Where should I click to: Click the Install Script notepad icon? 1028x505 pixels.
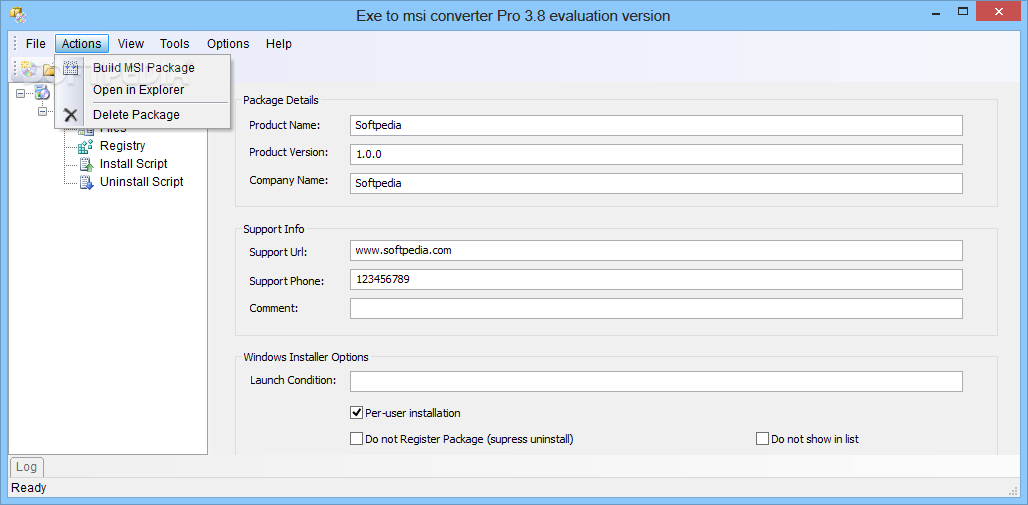click(86, 164)
